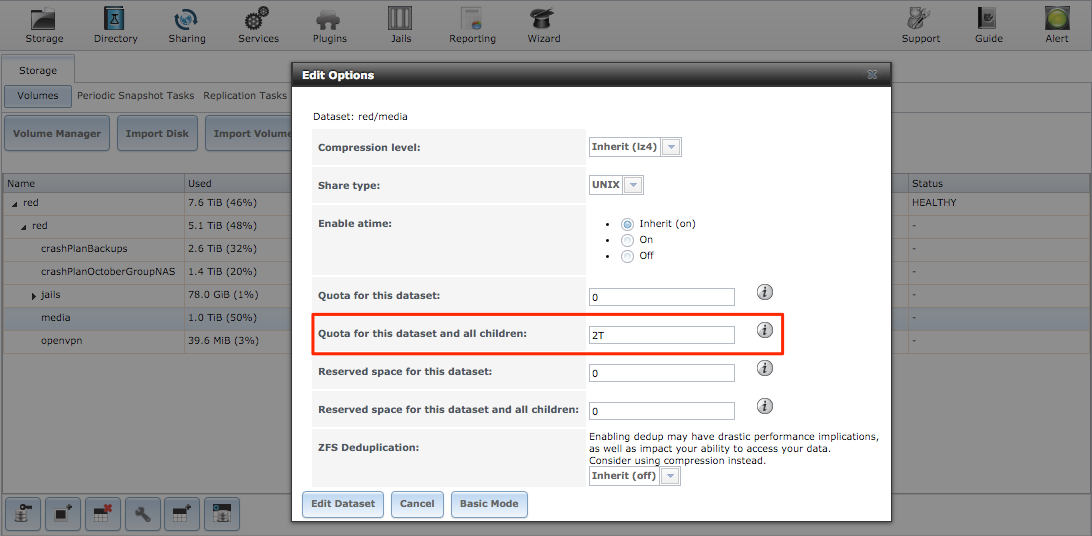Focus the Quota for this dataset field
This screenshot has height=536, width=1092.
pos(662,297)
